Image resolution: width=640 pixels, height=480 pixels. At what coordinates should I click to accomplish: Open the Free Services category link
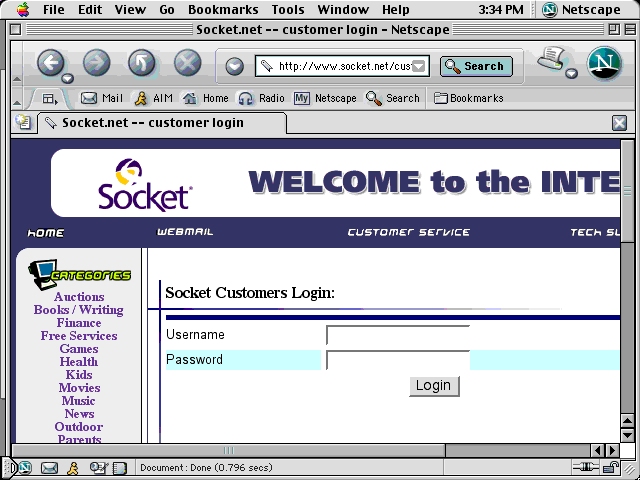point(79,336)
